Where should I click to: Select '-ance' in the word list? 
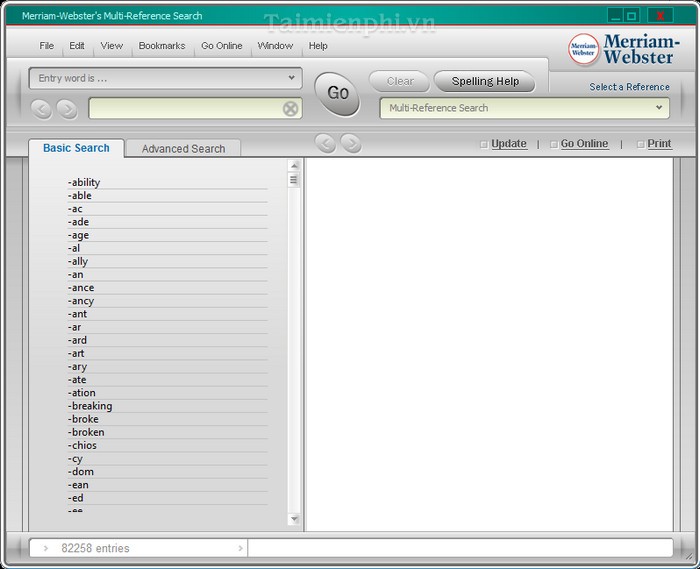[x=81, y=288]
